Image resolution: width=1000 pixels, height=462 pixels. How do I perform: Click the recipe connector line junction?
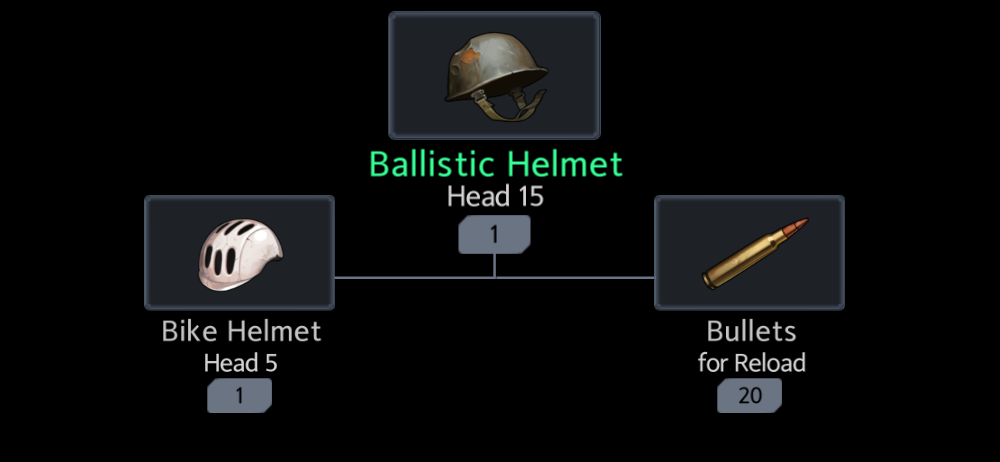(494, 278)
